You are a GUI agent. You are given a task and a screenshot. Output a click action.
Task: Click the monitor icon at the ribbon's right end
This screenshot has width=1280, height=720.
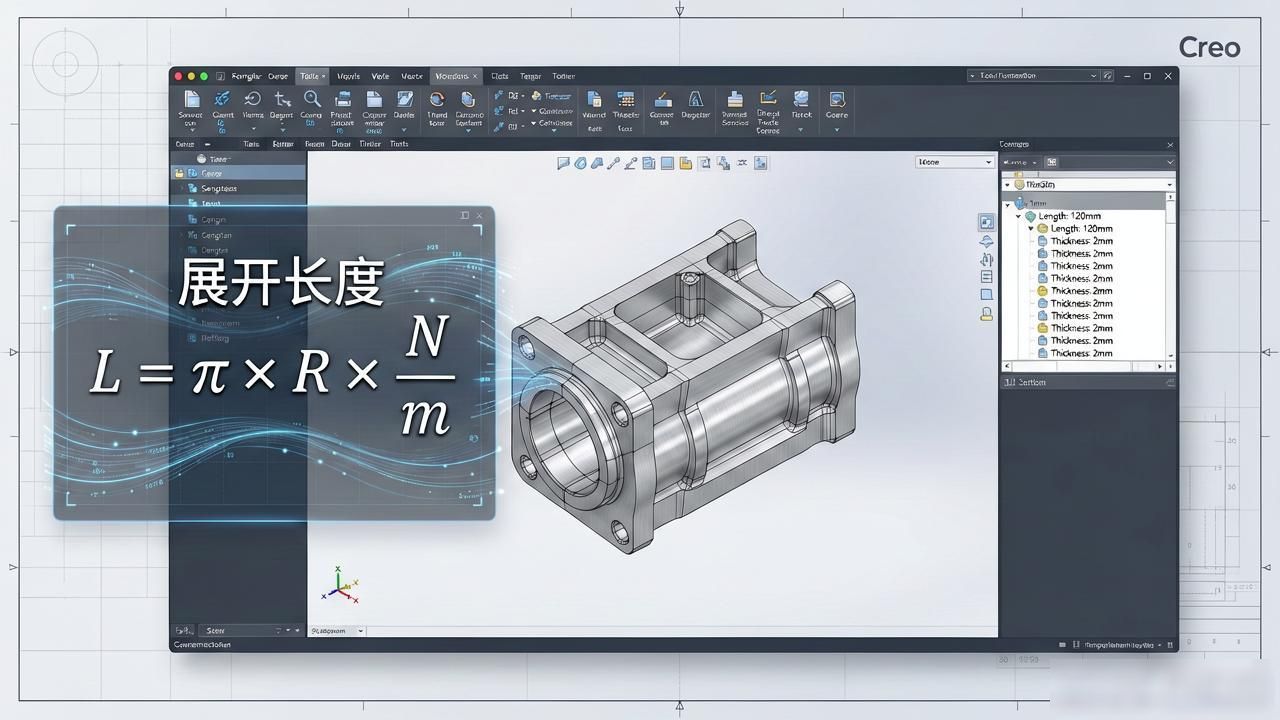(837, 99)
